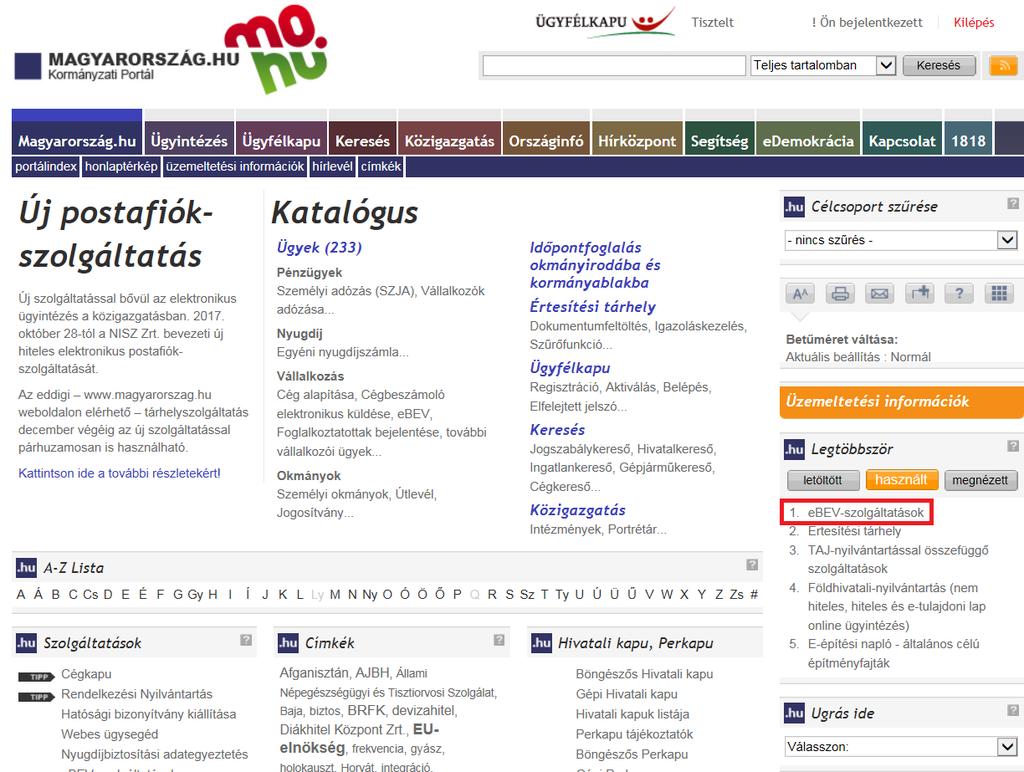The image size is (1024, 772).
Task: Open help icon of Célcsoport szűrése panel
Action: [x=1013, y=203]
